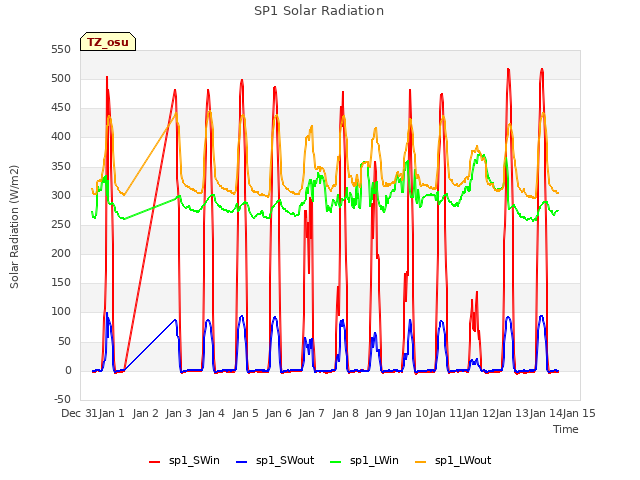Click the 400 y-axis tick label
The height and width of the screenshot is (480, 640).
(x=61, y=137)
